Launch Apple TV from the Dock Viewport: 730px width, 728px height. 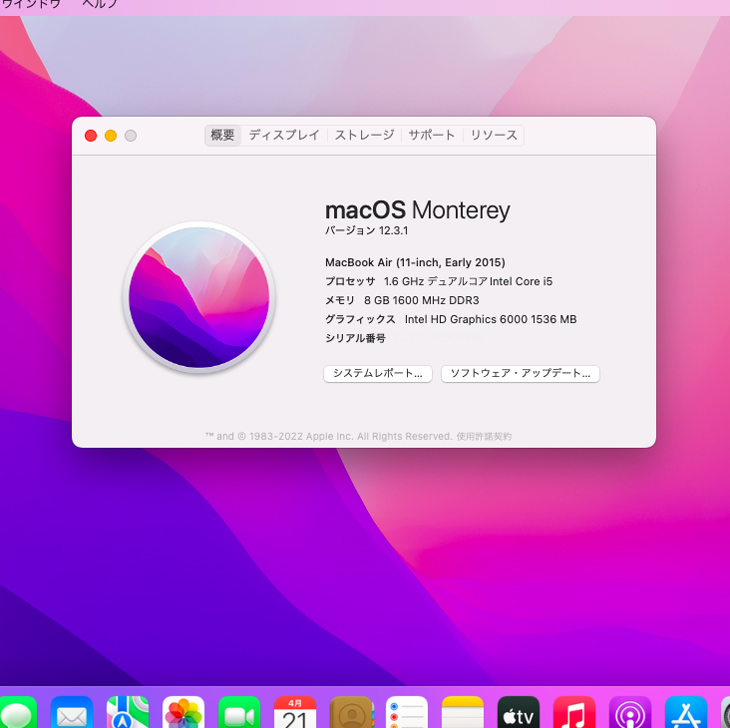(x=519, y=713)
